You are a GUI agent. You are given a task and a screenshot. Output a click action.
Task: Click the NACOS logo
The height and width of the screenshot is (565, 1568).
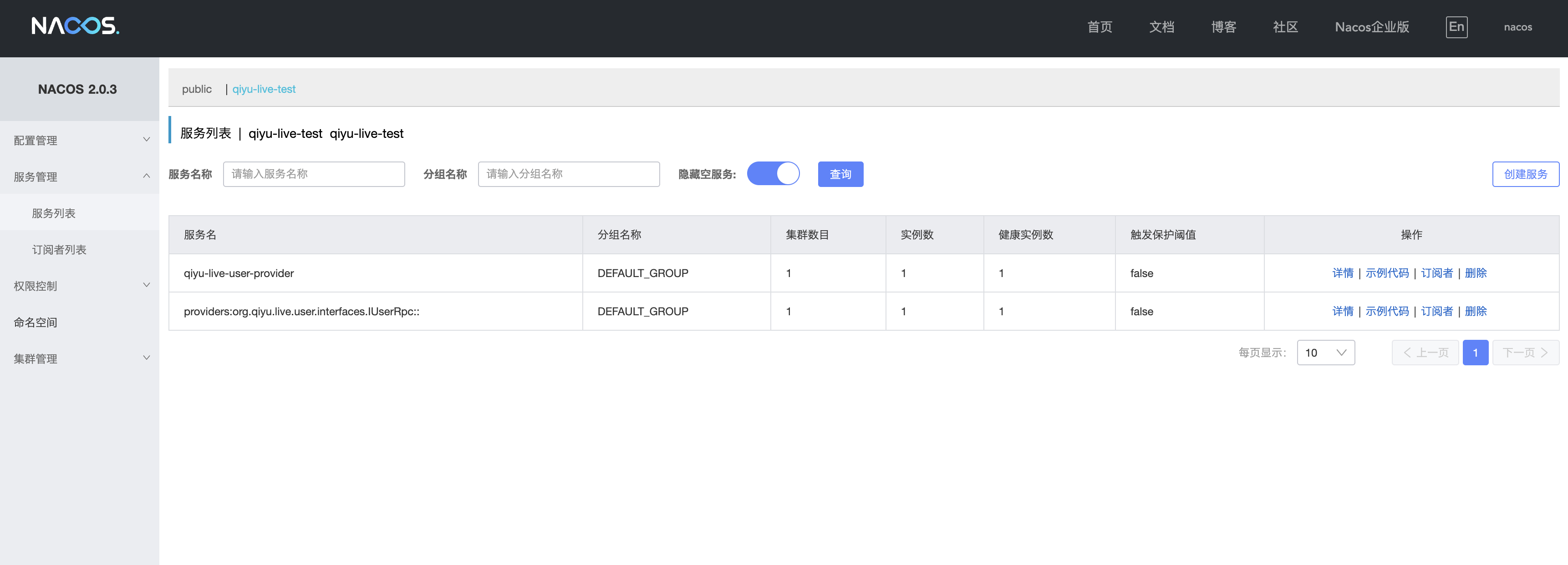coord(76,26)
